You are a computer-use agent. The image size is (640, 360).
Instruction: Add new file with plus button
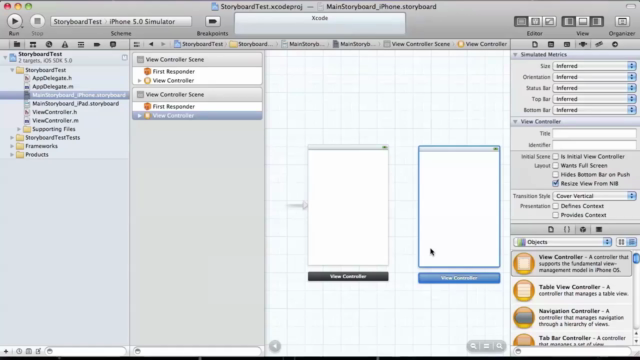click(x=6, y=351)
